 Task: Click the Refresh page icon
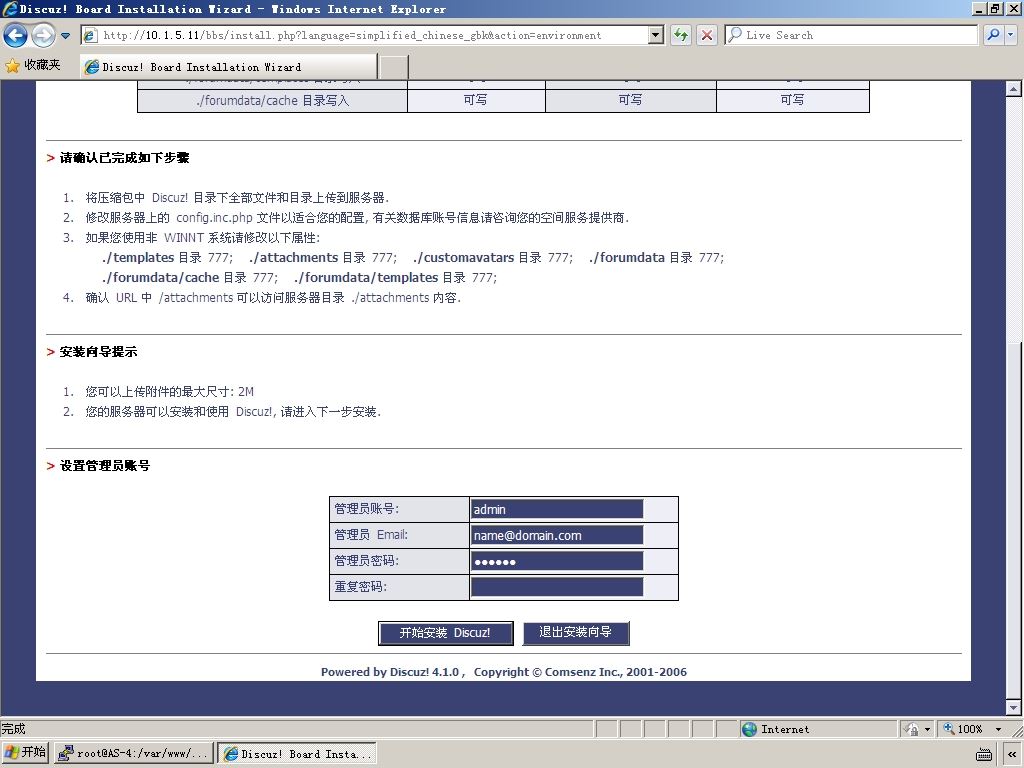click(681, 35)
